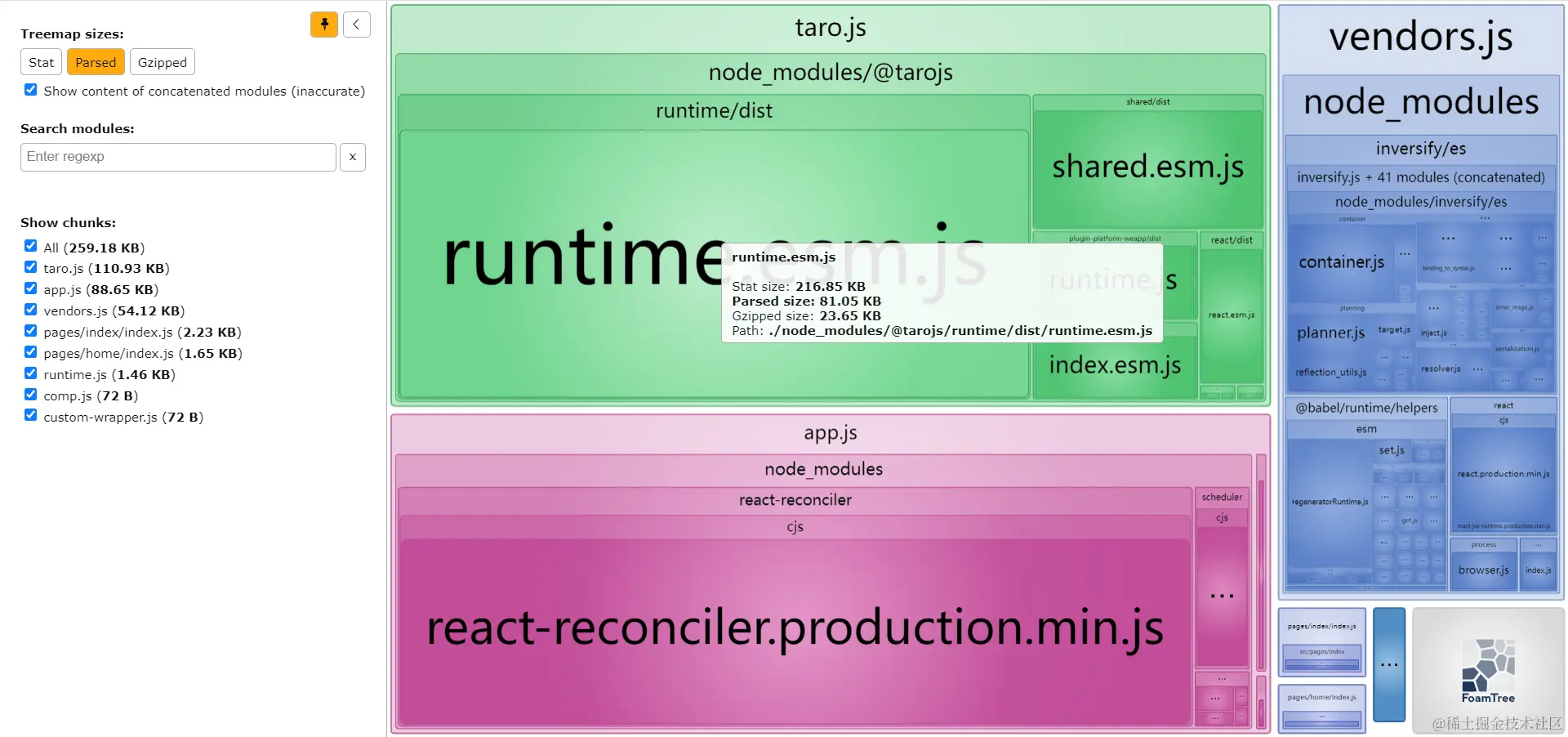The image size is (1568, 737).
Task: Select Parsed treemap size
Action: tap(96, 62)
